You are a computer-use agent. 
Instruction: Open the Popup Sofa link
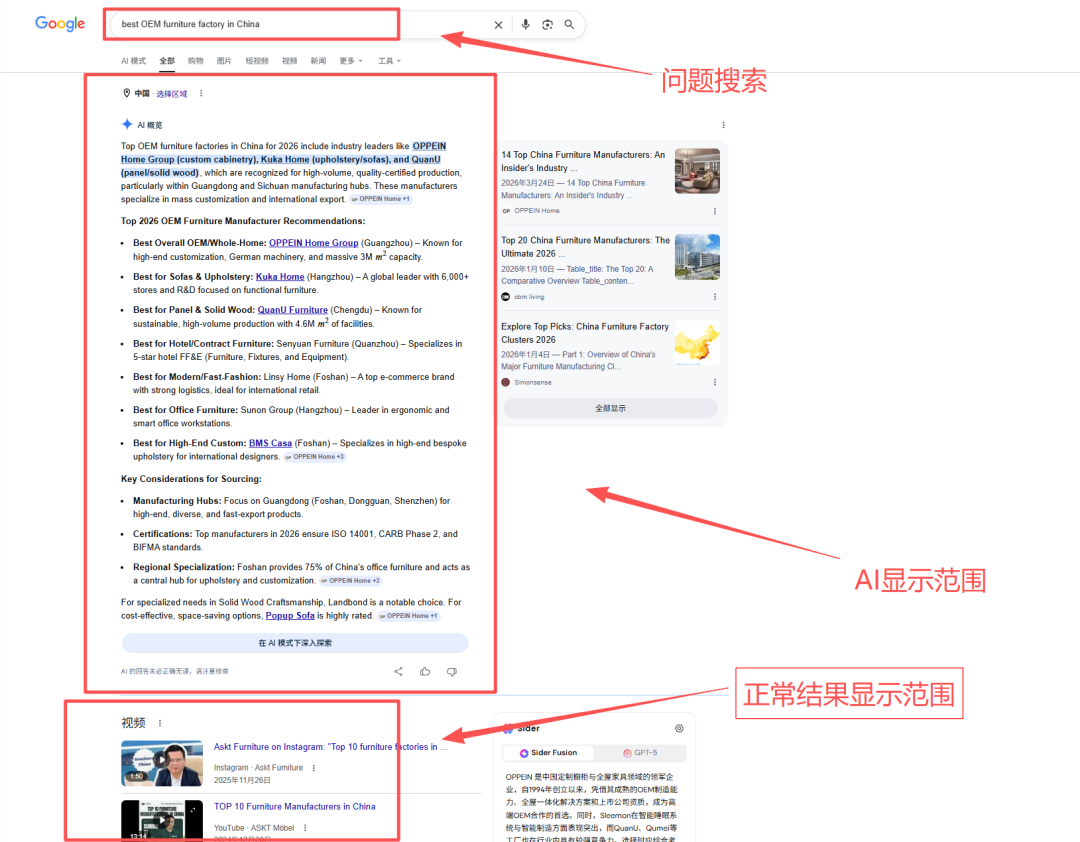click(290, 616)
